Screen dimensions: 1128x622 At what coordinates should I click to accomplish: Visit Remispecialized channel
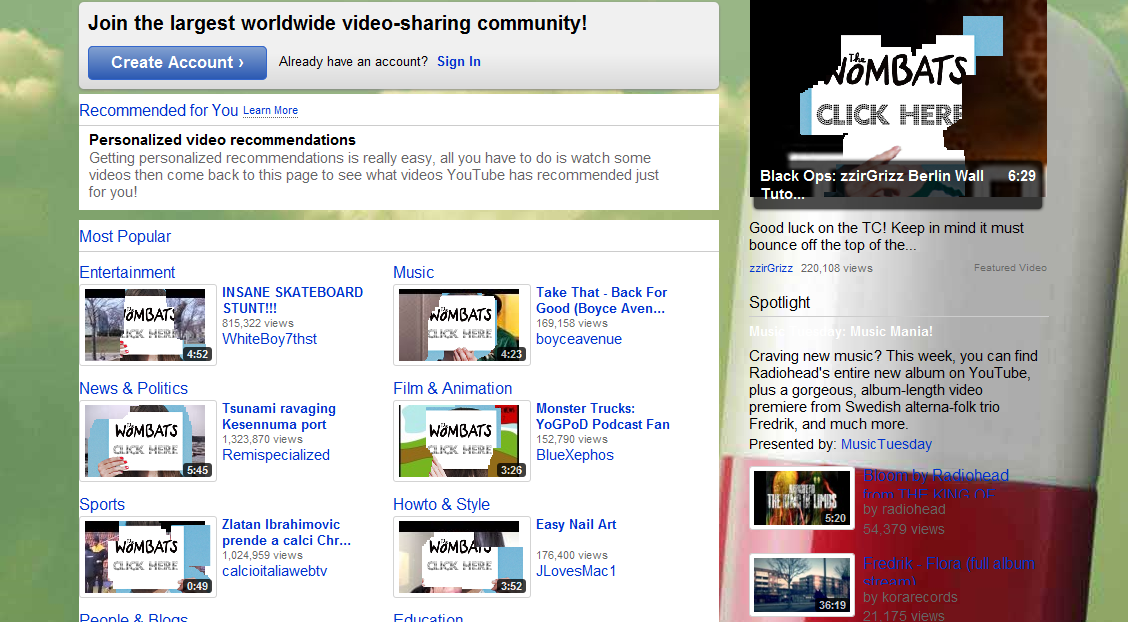click(x=276, y=454)
